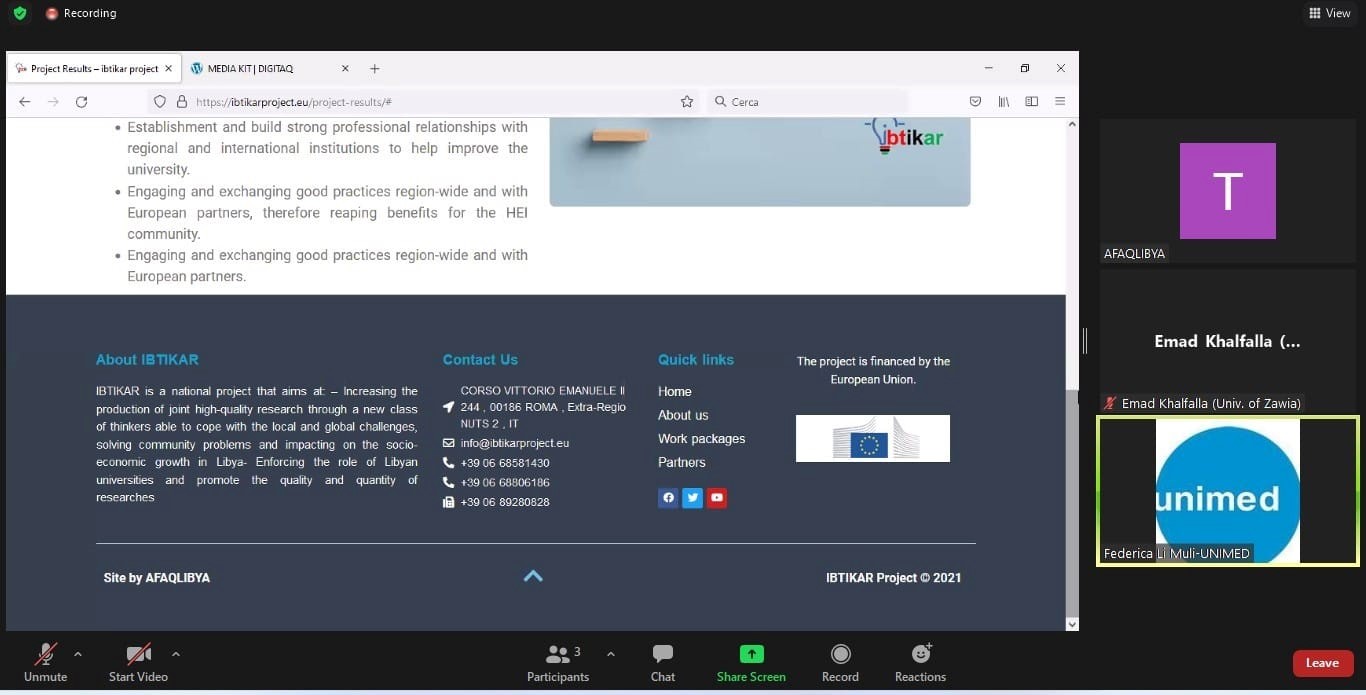Image resolution: width=1366 pixels, height=695 pixels.
Task: Close the Project Results tab
Action: click(x=168, y=69)
